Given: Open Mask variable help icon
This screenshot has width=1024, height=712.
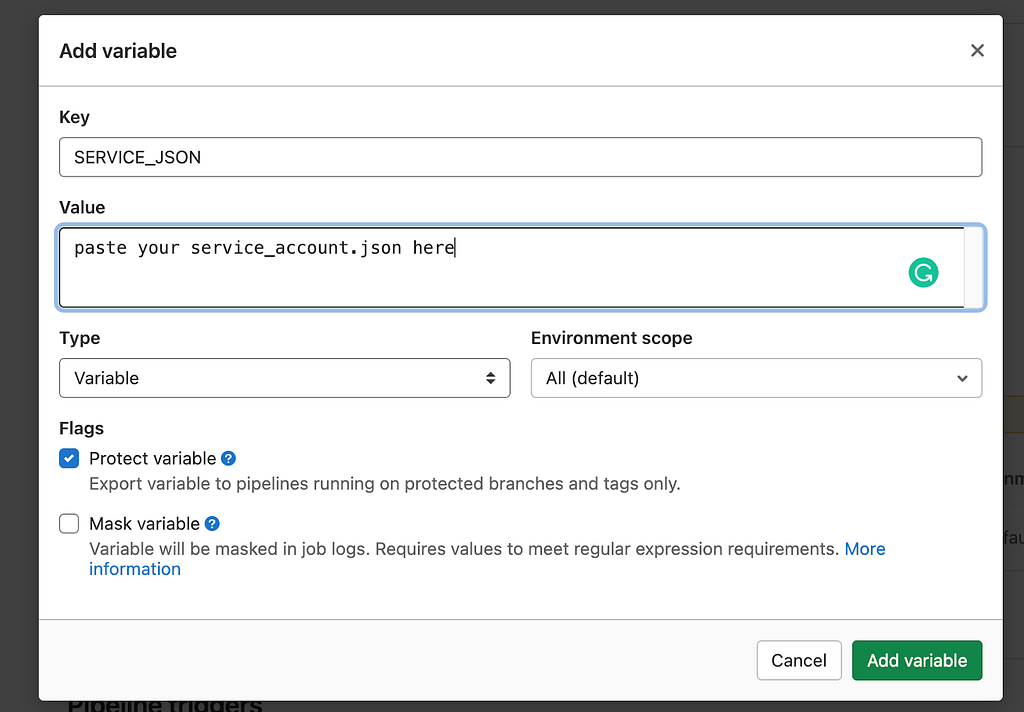Looking at the screenshot, I should point(212,523).
